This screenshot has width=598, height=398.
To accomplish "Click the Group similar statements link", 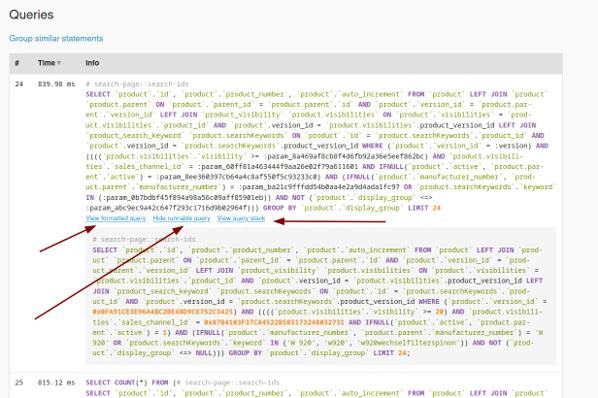I will click(x=56, y=39).
